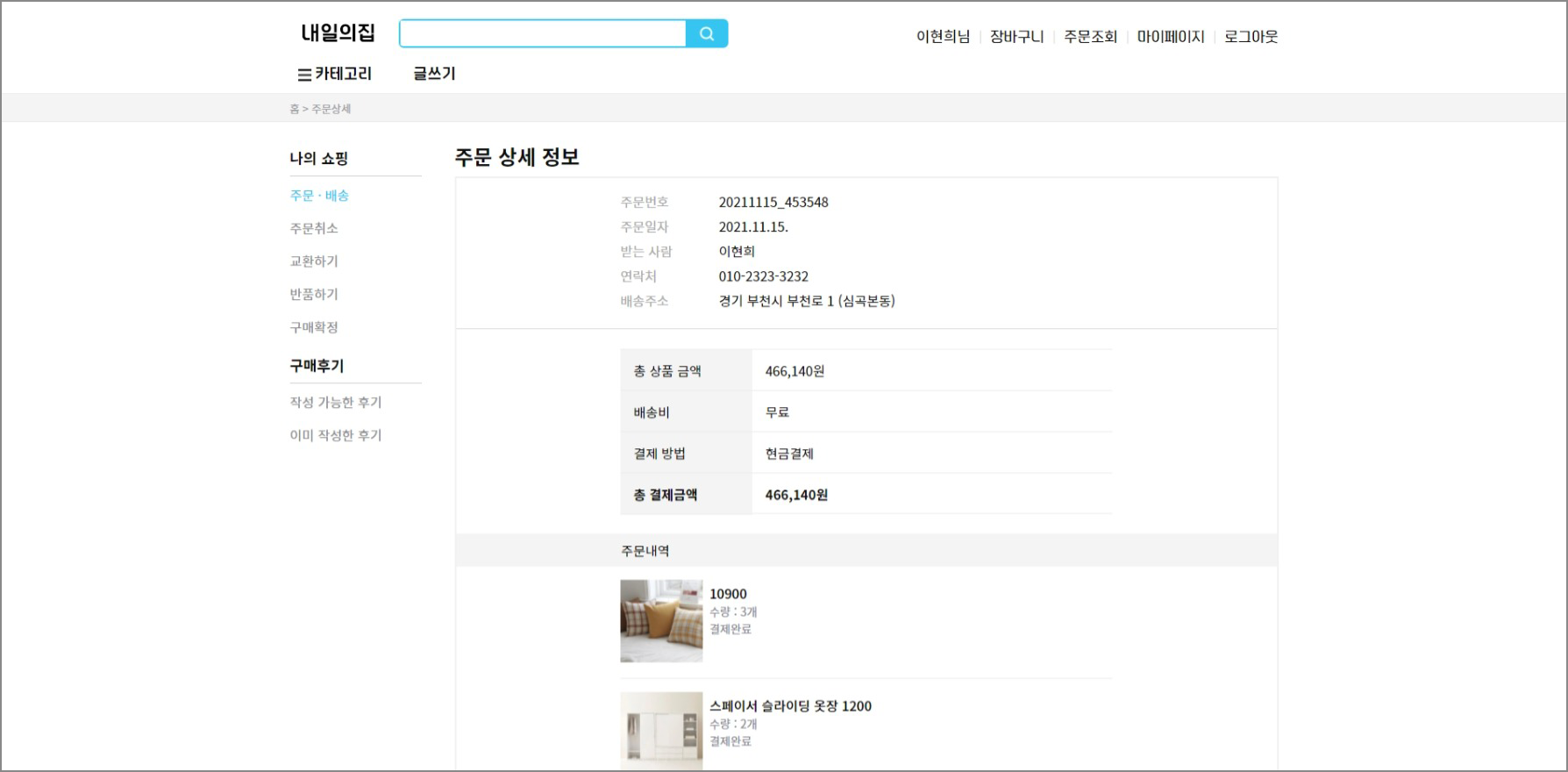Click the 이현희님 user link
1568x772 pixels.
tap(944, 37)
